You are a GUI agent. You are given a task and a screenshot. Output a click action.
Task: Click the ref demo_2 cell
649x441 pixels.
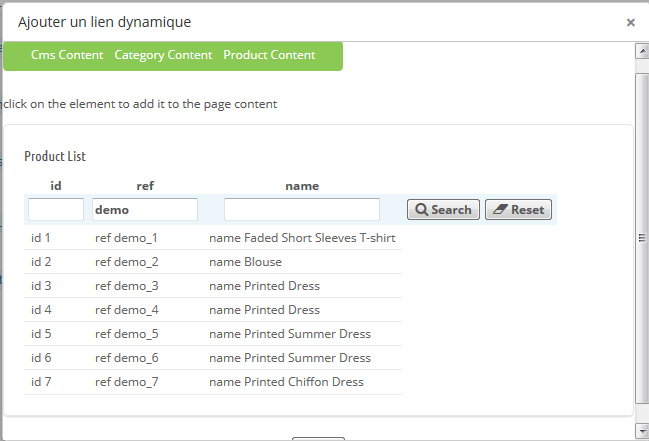coord(127,262)
